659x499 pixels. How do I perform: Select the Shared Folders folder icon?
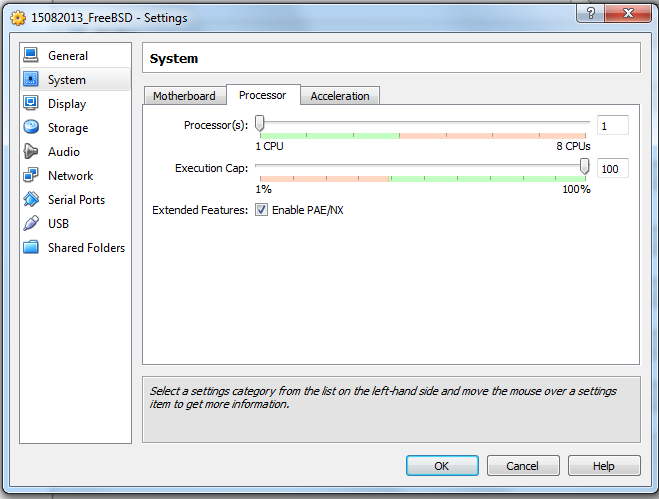(31, 248)
